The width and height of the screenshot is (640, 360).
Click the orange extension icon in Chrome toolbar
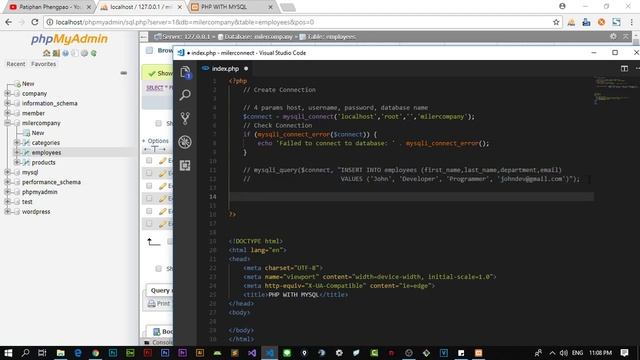(x=601, y=22)
